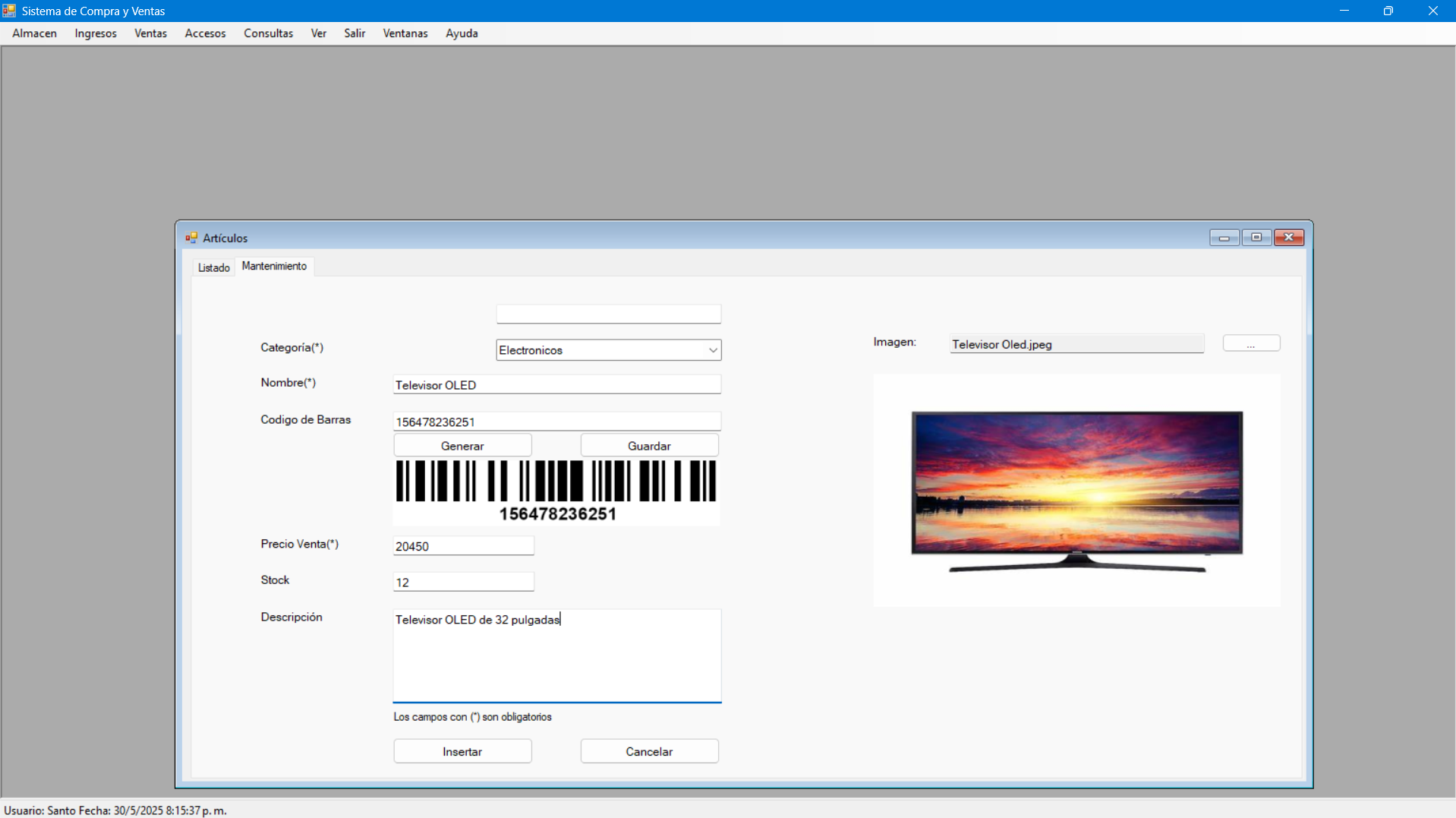
Task: Click the Generar barcode button
Action: pyautogui.click(x=462, y=445)
